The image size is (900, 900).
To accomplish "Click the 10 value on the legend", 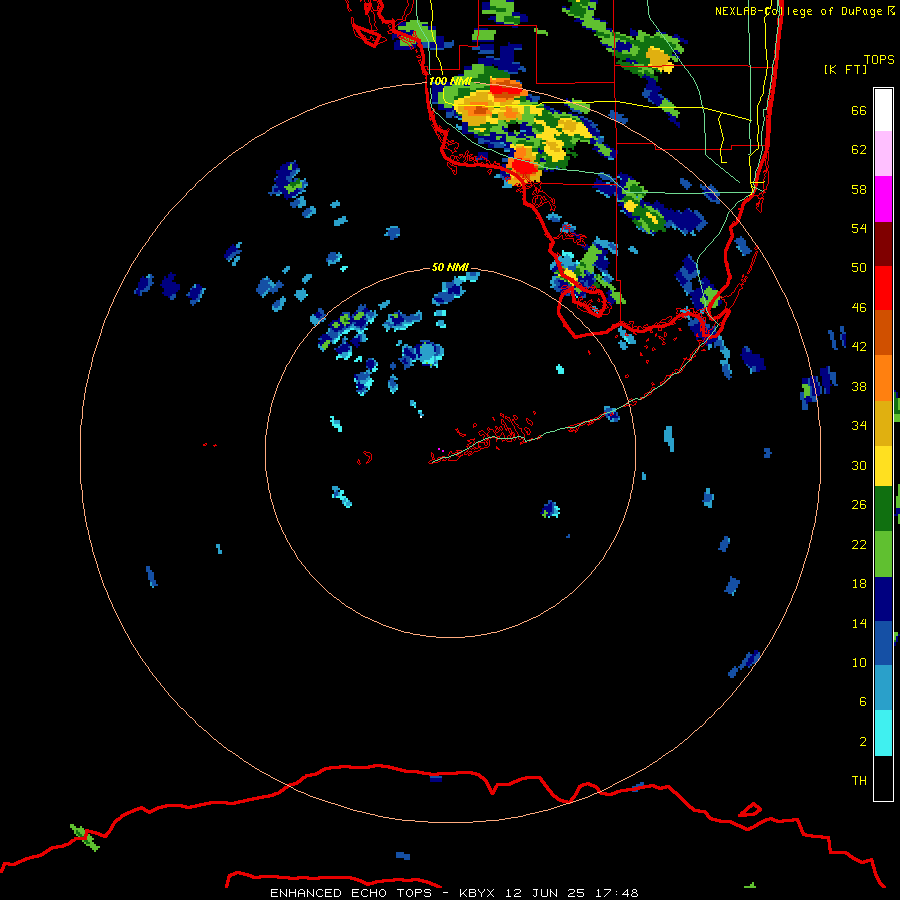I will (x=859, y=662).
